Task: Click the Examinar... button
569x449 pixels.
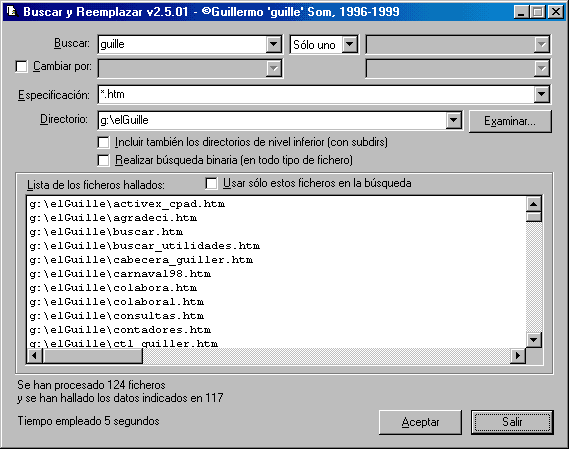Action: click(x=510, y=121)
